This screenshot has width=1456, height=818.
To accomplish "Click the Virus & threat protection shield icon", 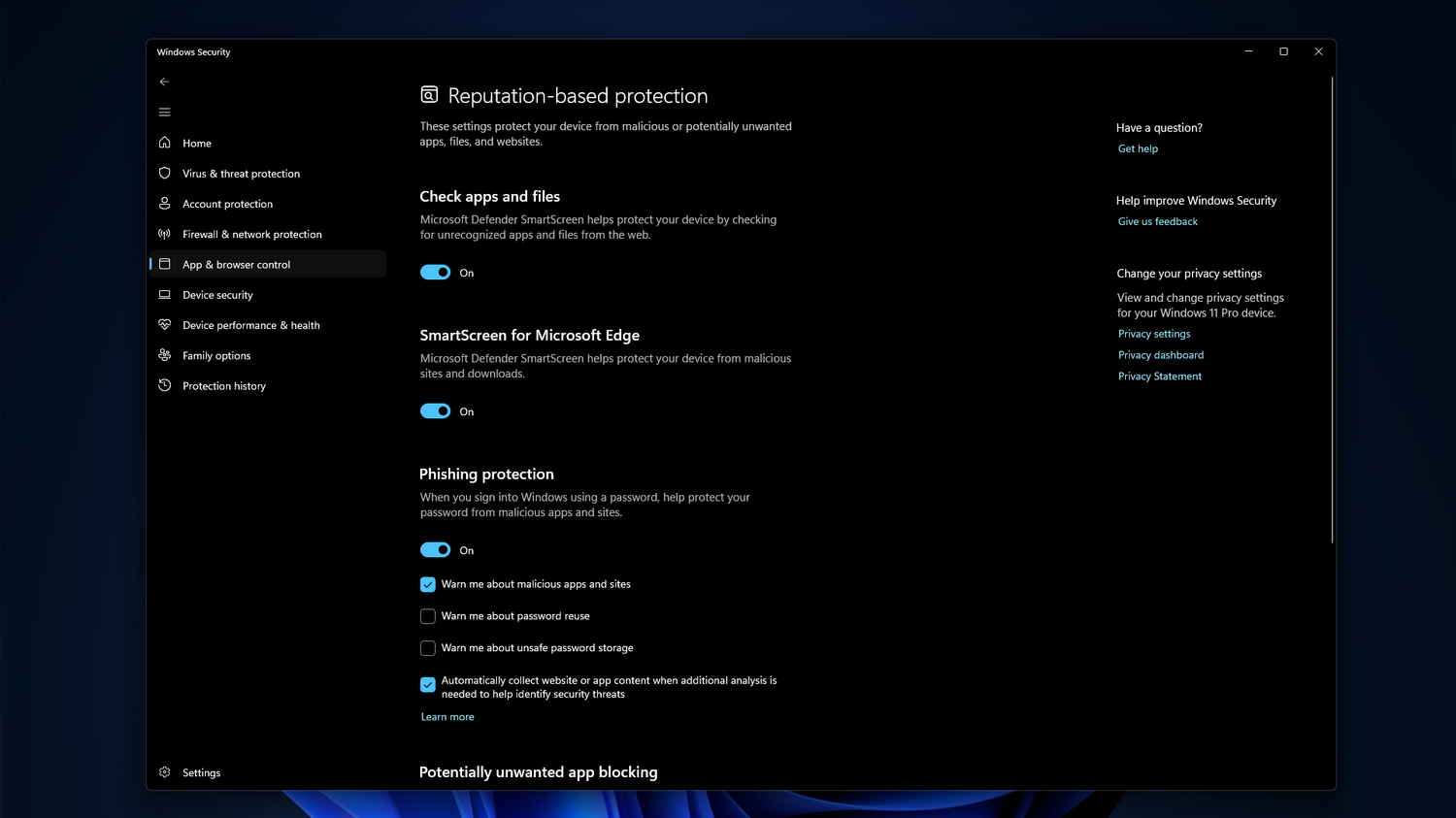I will [x=164, y=173].
